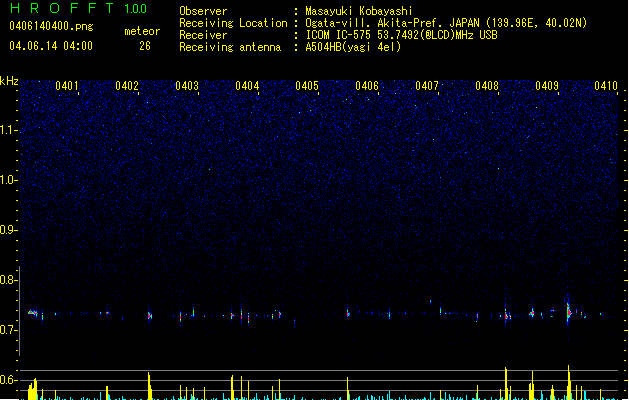The width and height of the screenshot is (629, 400).
Task: Click the 0.6 kHz frequency axis label
Action: pyautogui.click(x=9, y=380)
